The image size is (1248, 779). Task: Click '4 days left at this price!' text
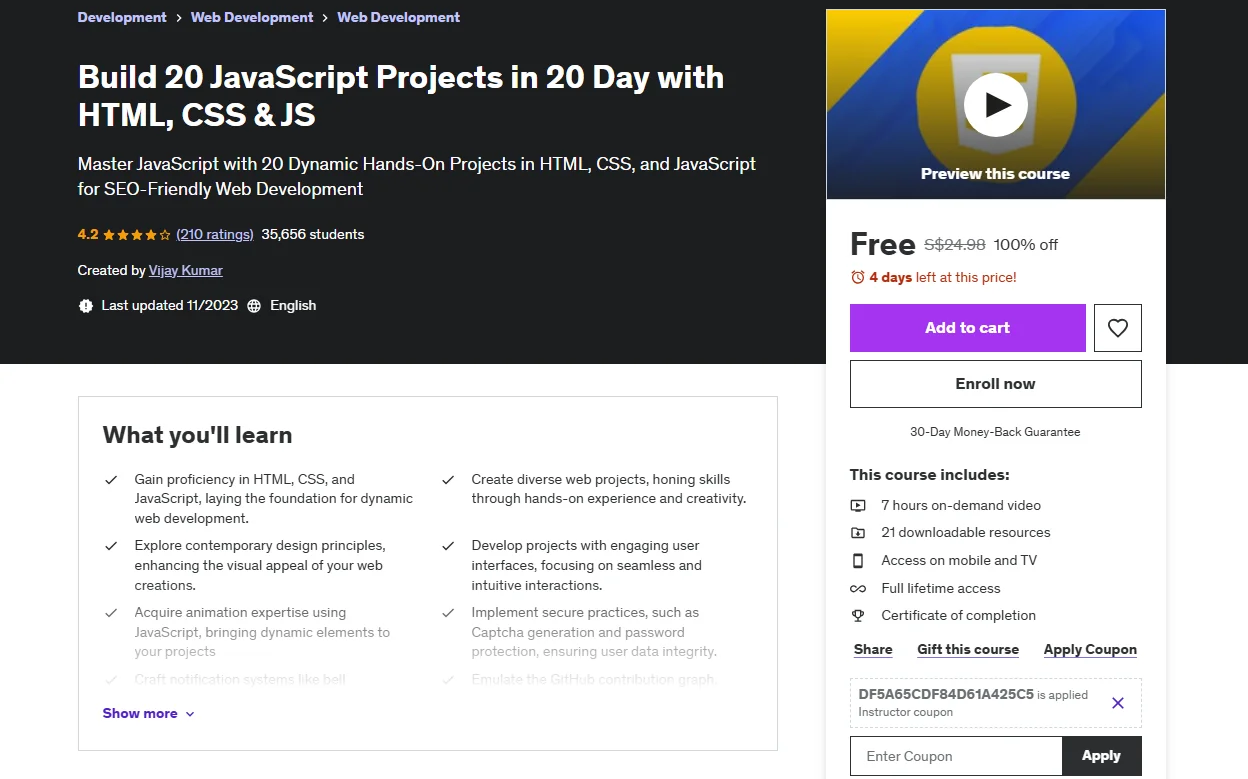click(943, 277)
